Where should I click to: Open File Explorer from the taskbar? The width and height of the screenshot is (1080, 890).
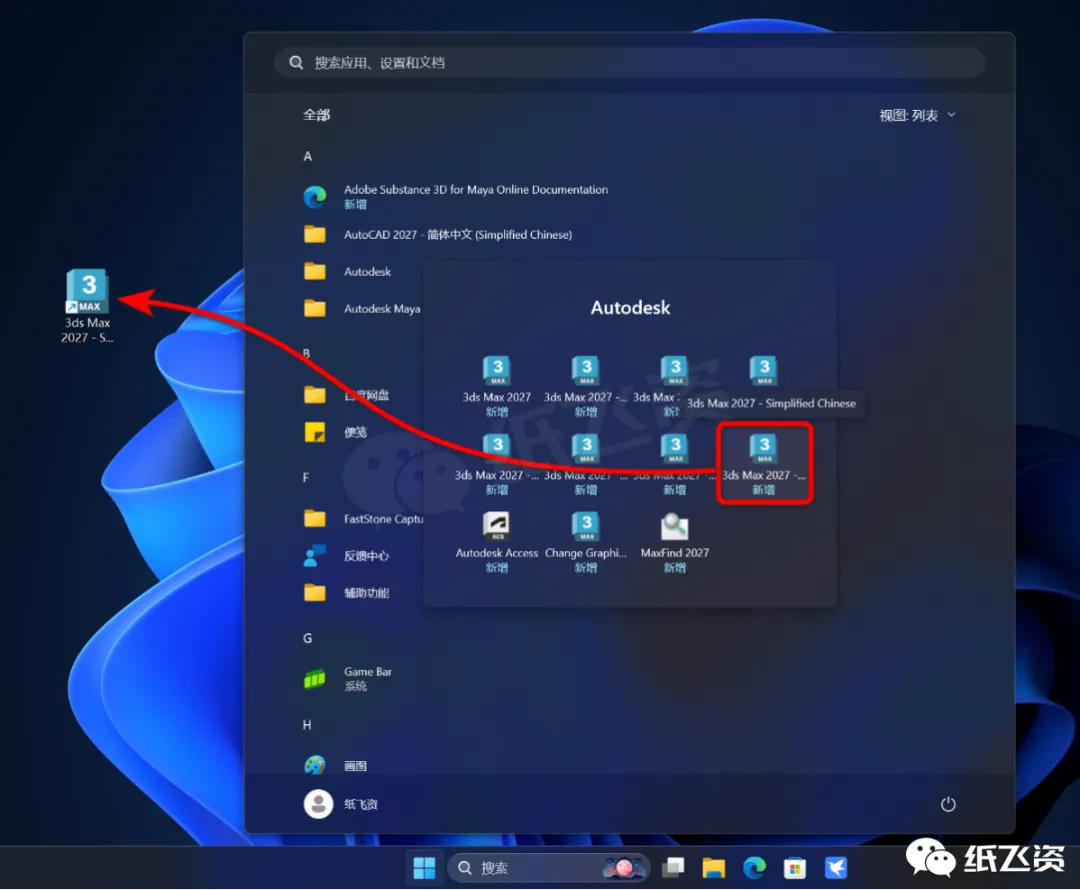[714, 868]
